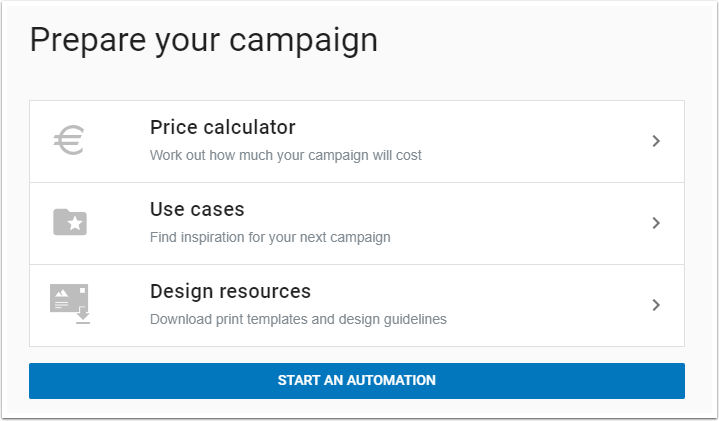Click the Euro currency icon

(x=69, y=140)
